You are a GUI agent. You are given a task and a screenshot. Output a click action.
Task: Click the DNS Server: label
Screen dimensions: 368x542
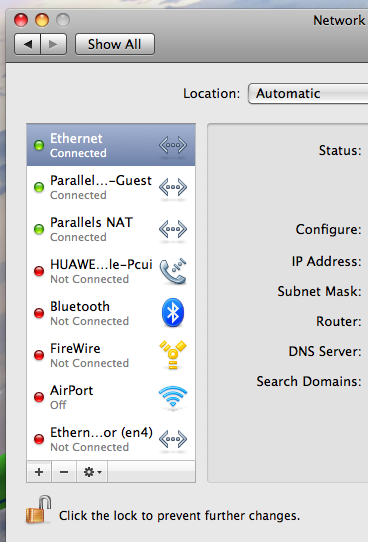click(x=325, y=352)
